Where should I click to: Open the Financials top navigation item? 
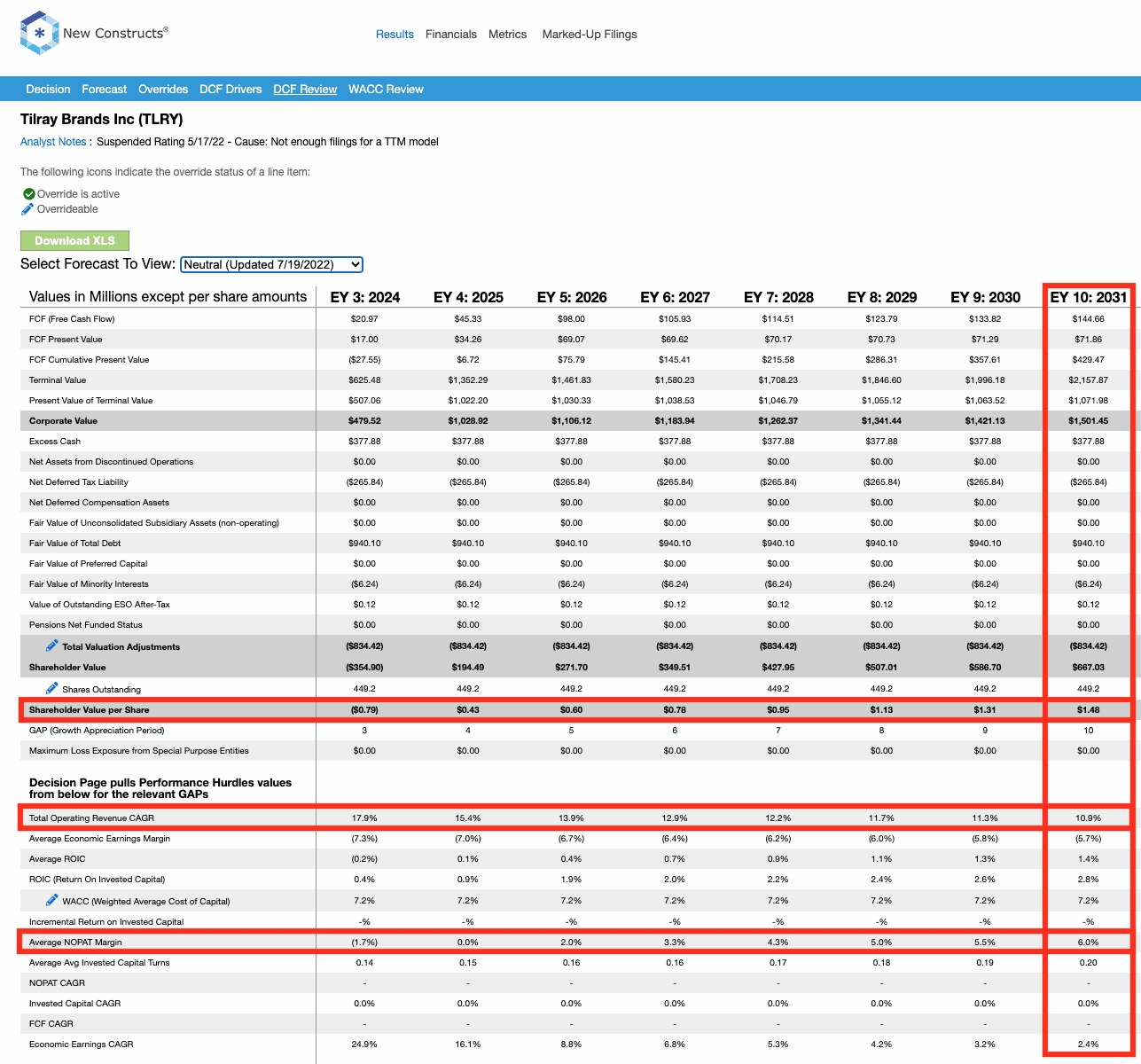point(451,34)
